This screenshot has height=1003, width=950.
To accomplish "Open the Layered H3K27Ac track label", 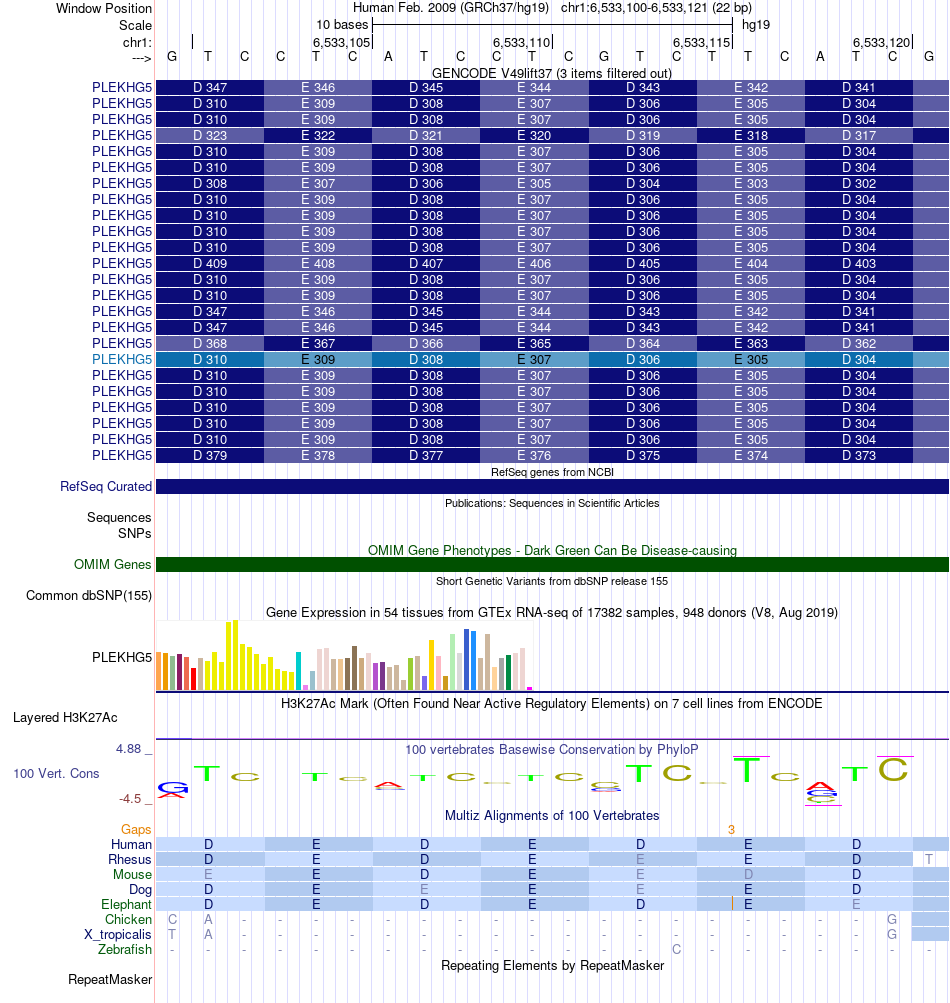I will click(65, 717).
